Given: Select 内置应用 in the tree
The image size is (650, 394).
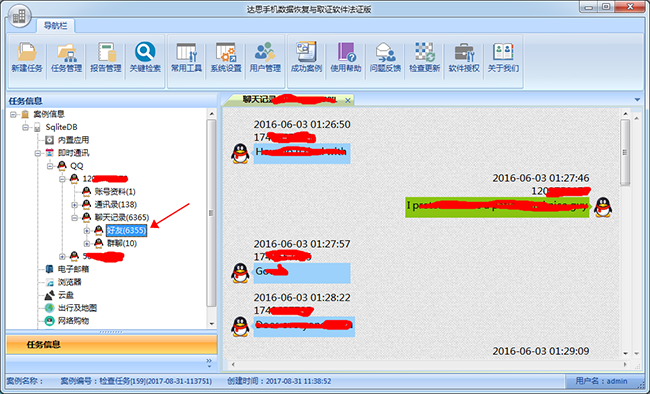Looking at the screenshot, I should pyautogui.click(x=73, y=140).
